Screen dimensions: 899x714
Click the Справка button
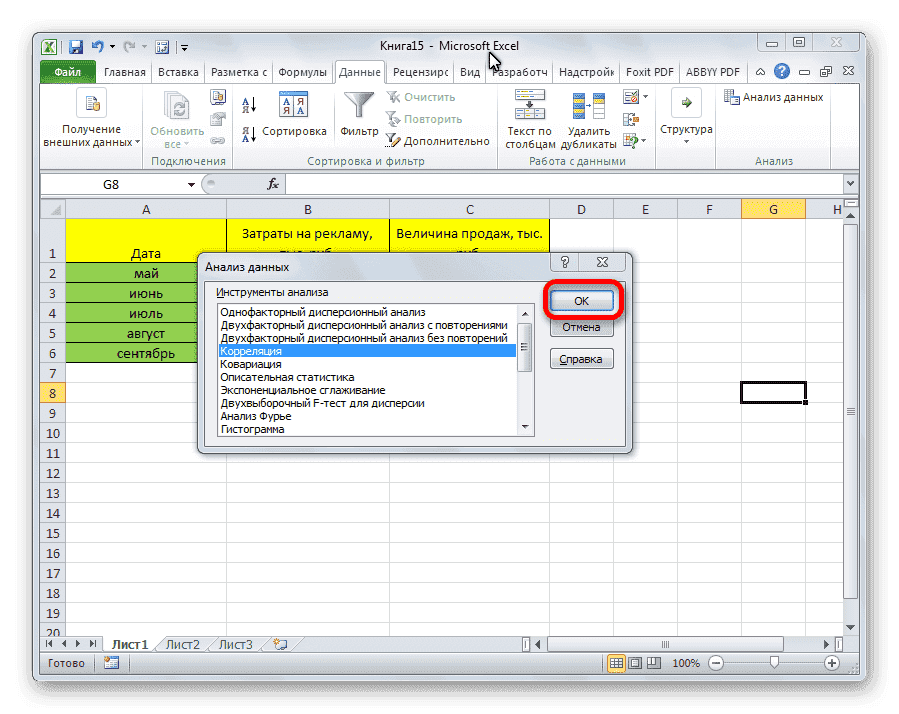tap(581, 358)
